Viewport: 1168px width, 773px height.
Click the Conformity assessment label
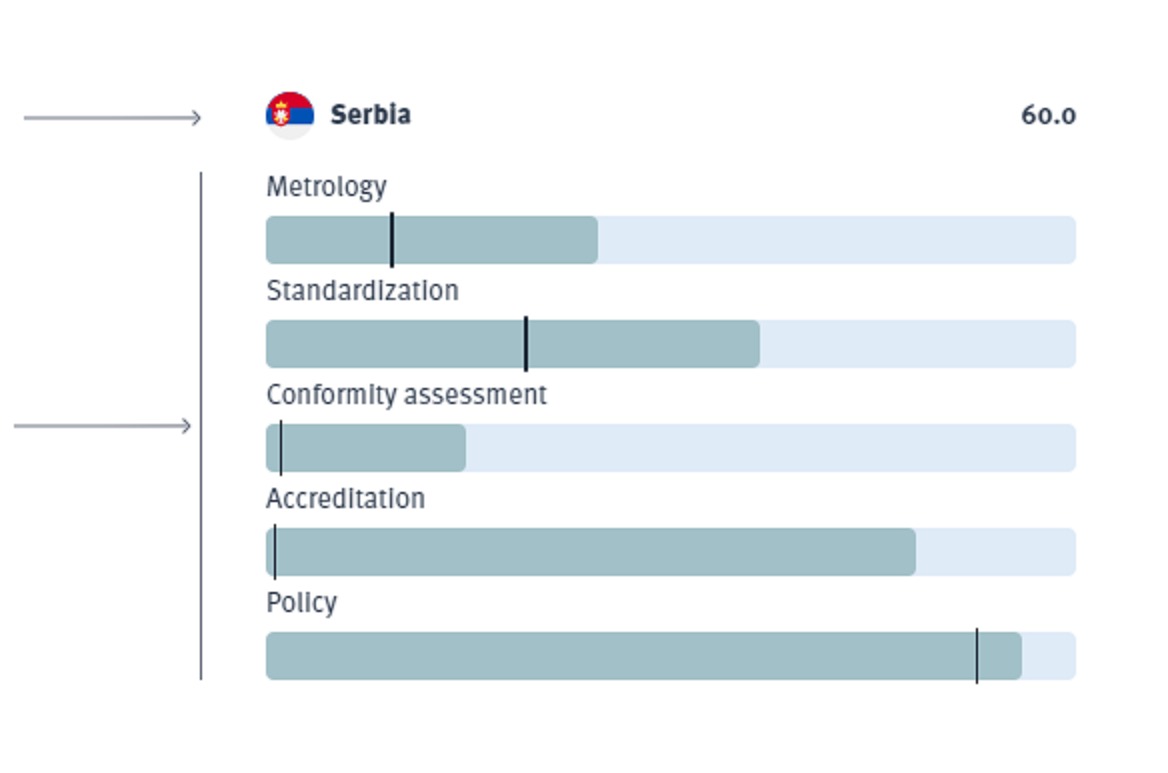pos(406,395)
